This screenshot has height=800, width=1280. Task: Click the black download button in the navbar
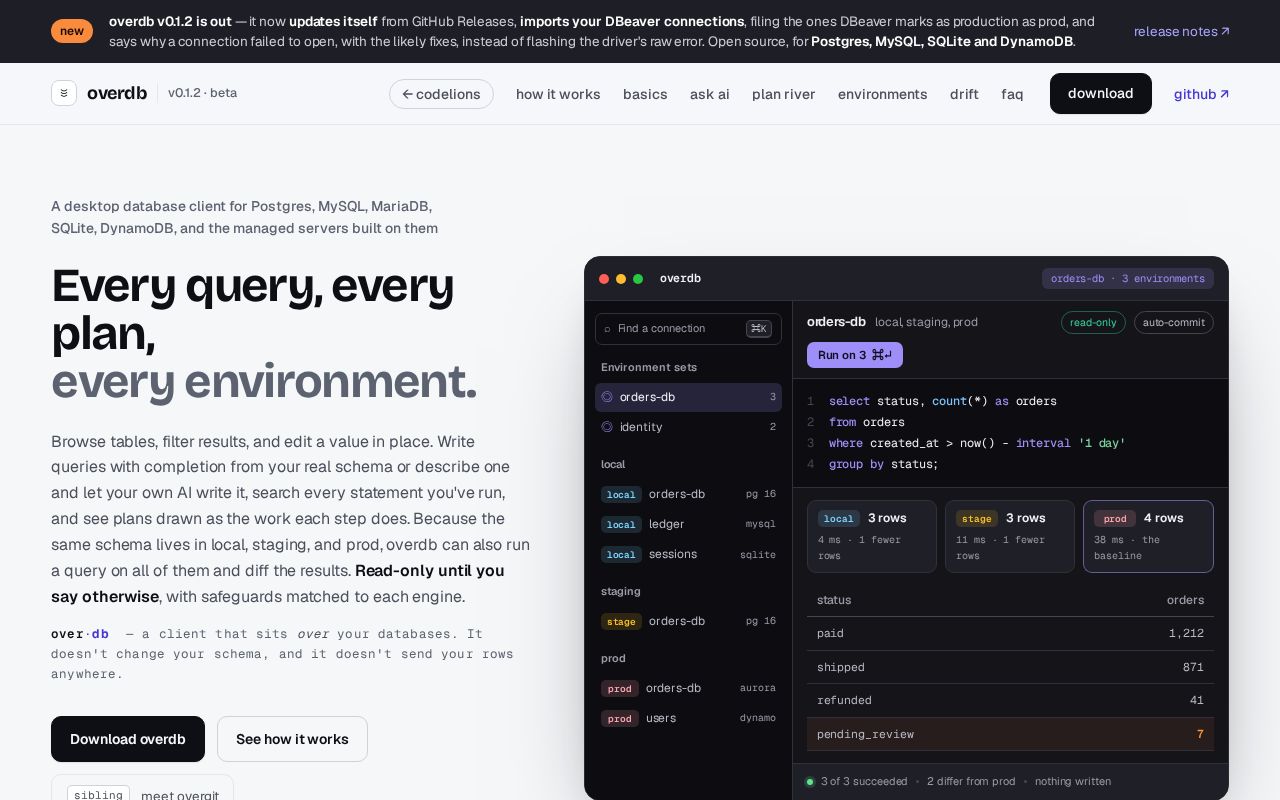[x=1101, y=93]
